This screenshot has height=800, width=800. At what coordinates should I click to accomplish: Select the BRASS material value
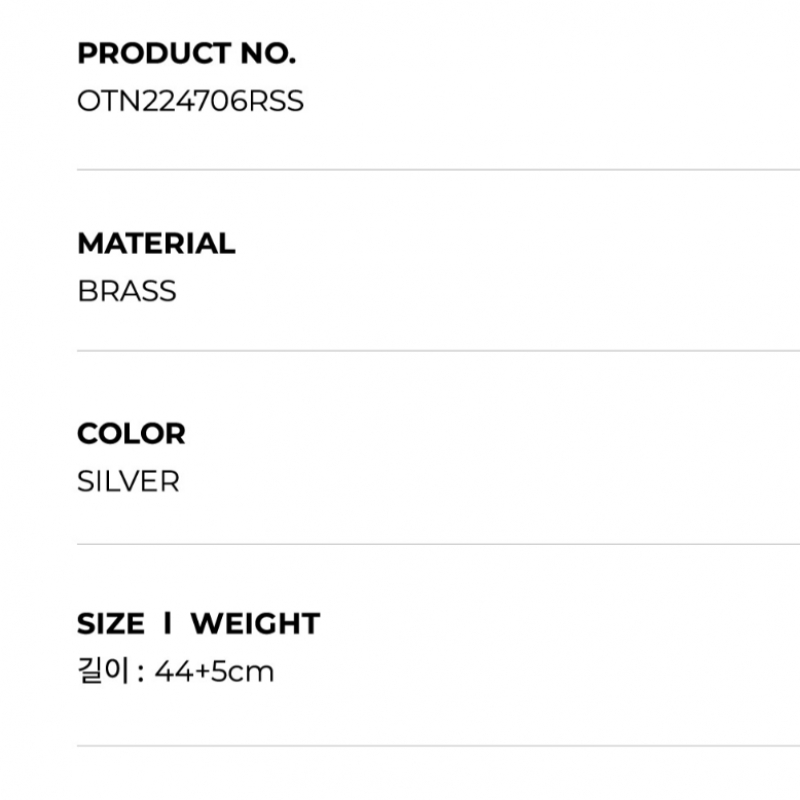click(127, 291)
